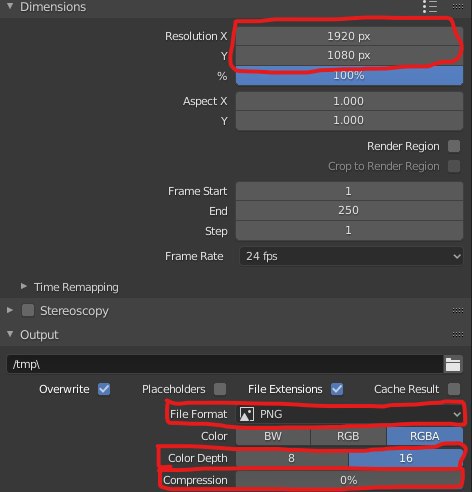Click the Resolution X field
Viewport: 472px width, 492px height.
click(349, 36)
